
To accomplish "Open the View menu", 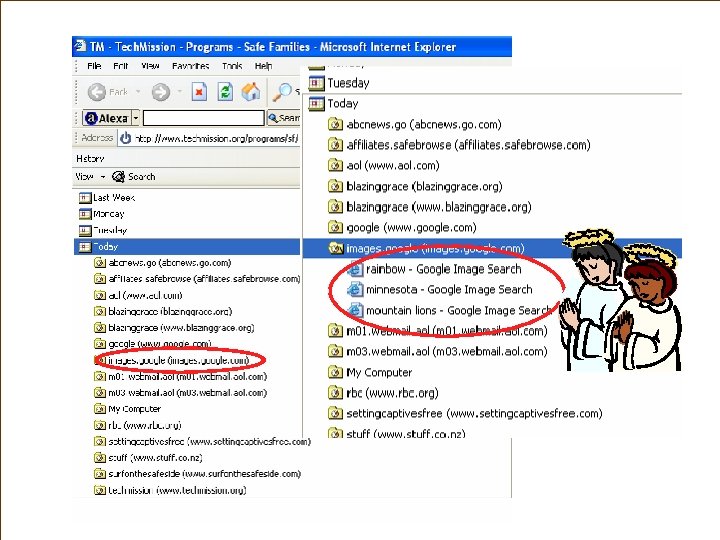I will point(150,66).
